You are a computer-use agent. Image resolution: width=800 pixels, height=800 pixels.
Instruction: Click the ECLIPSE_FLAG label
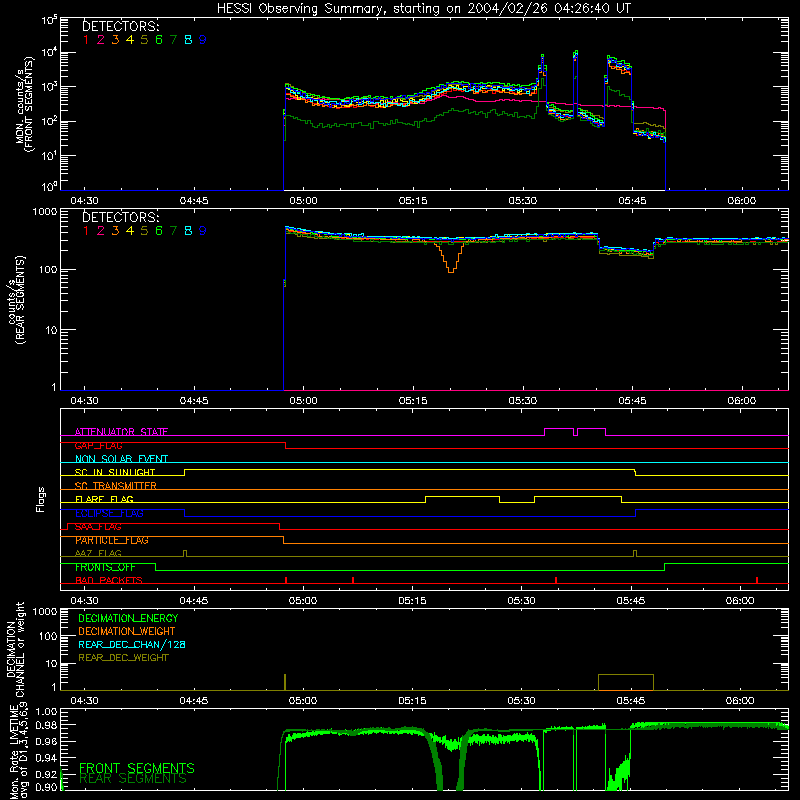point(109,513)
